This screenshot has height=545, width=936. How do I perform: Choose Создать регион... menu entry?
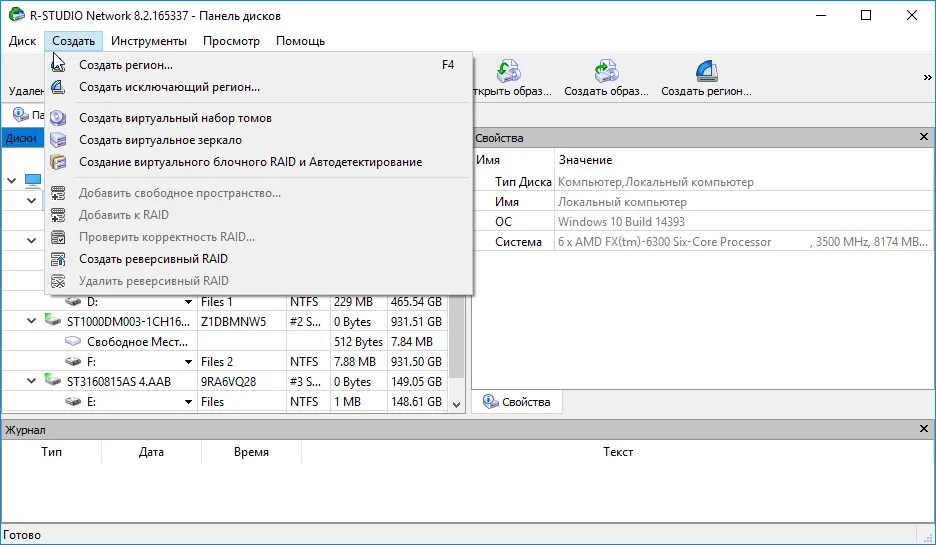point(258,65)
